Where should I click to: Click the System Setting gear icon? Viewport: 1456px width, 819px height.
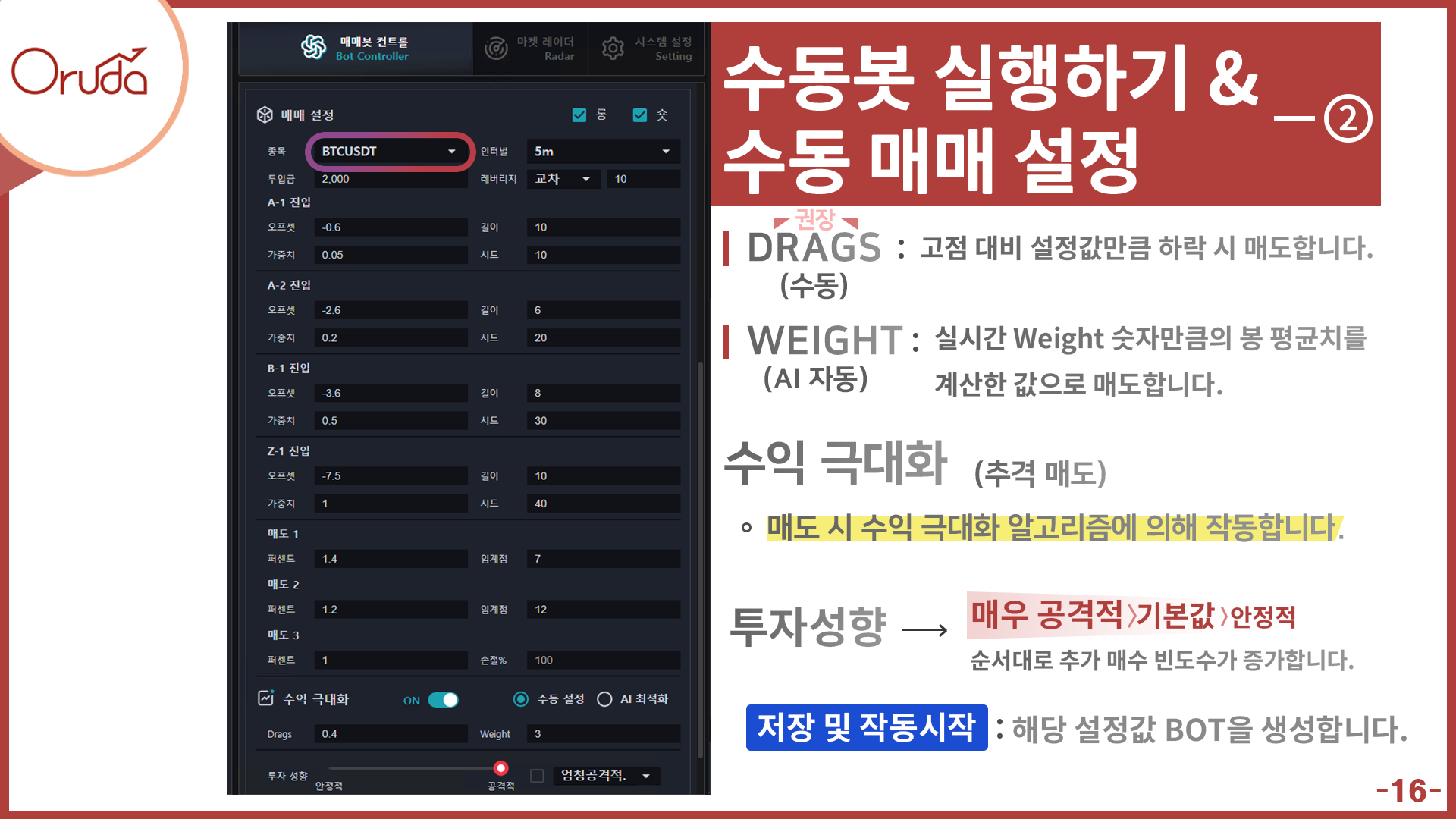point(613,49)
